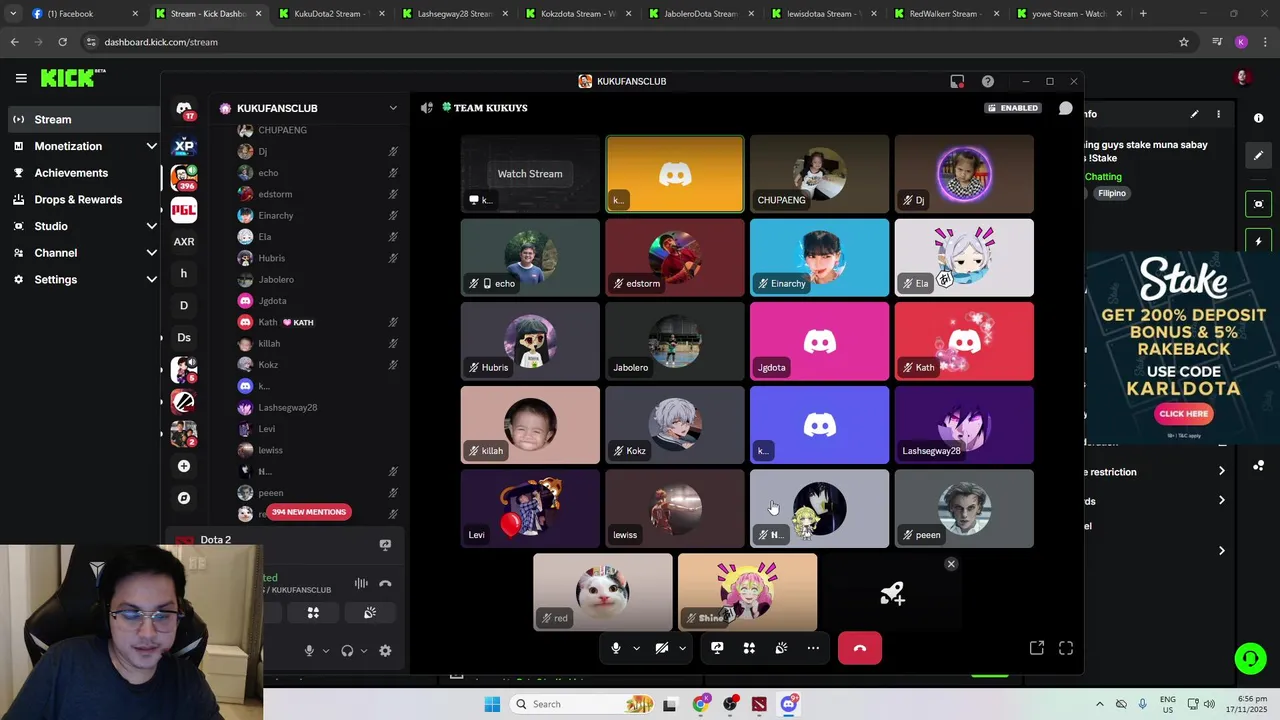Image resolution: width=1280 pixels, height=720 pixels.
Task: Open soundboard from call control bar
Action: 781,648
